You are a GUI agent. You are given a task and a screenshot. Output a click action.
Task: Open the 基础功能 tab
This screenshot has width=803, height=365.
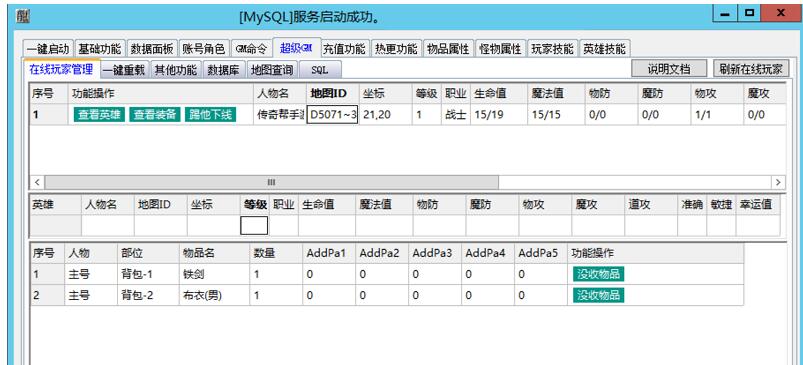tap(99, 49)
